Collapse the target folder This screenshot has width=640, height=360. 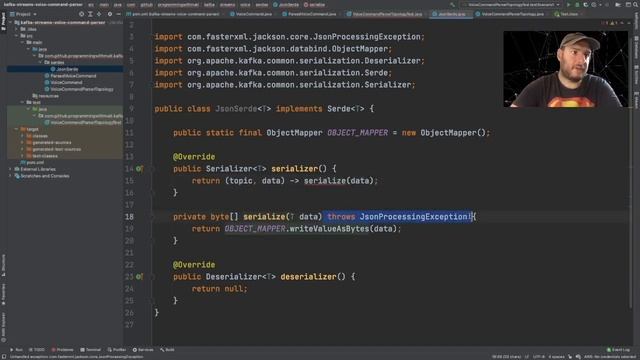[x=16, y=129]
